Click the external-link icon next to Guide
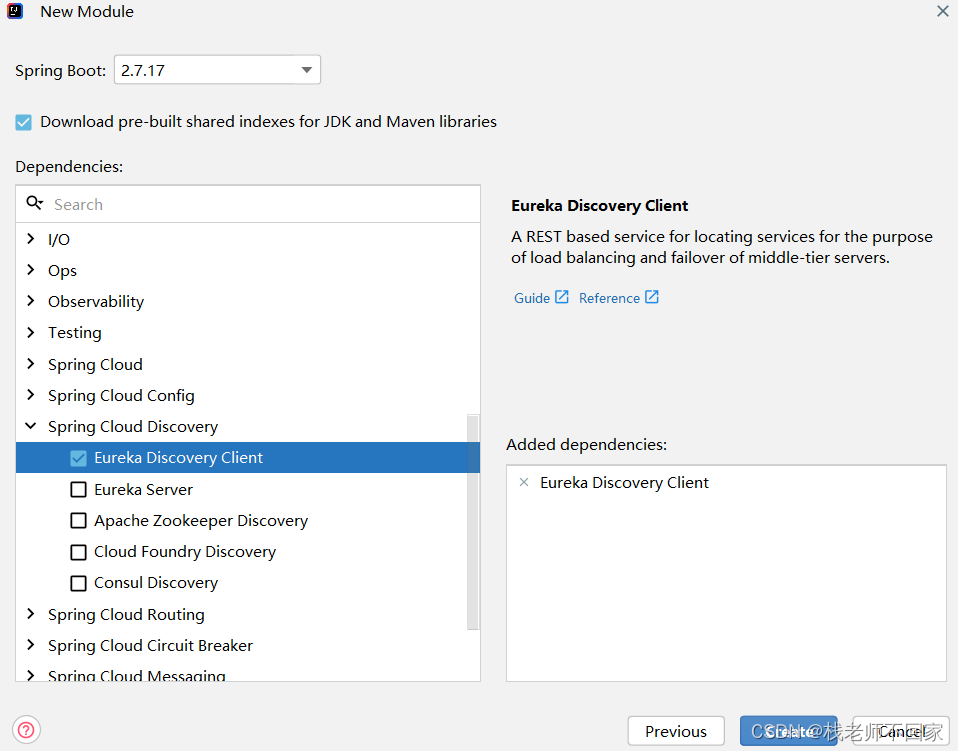The height and width of the screenshot is (751, 958). tap(561, 297)
